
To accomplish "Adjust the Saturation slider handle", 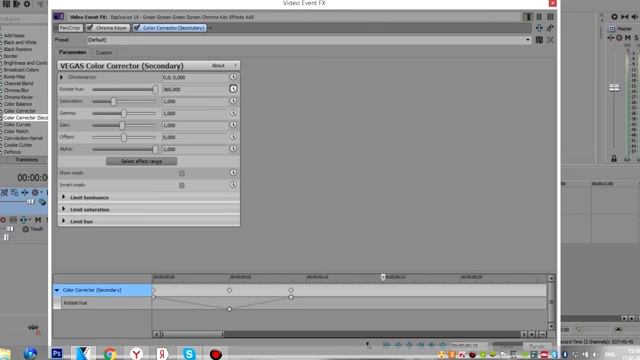I will click(x=114, y=101).
